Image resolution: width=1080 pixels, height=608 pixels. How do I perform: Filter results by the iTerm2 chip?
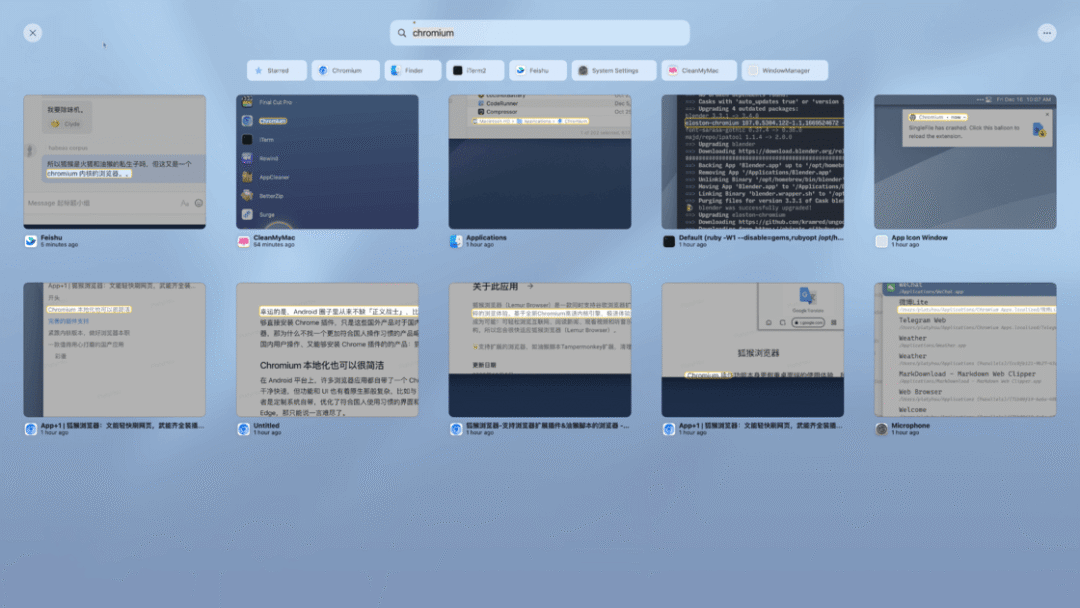click(x=475, y=70)
